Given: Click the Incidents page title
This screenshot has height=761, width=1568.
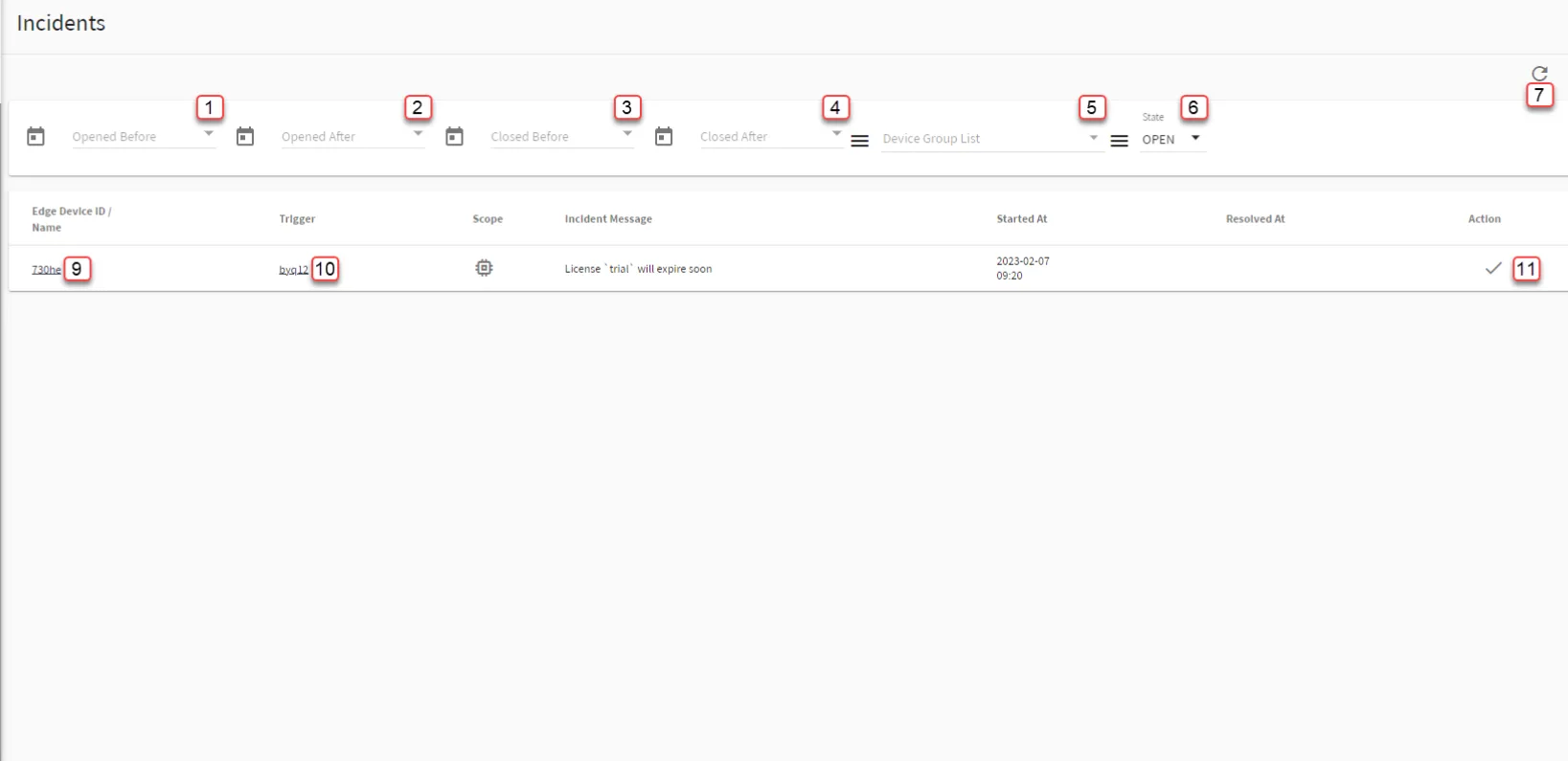Looking at the screenshot, I should (x=61, y=23).
